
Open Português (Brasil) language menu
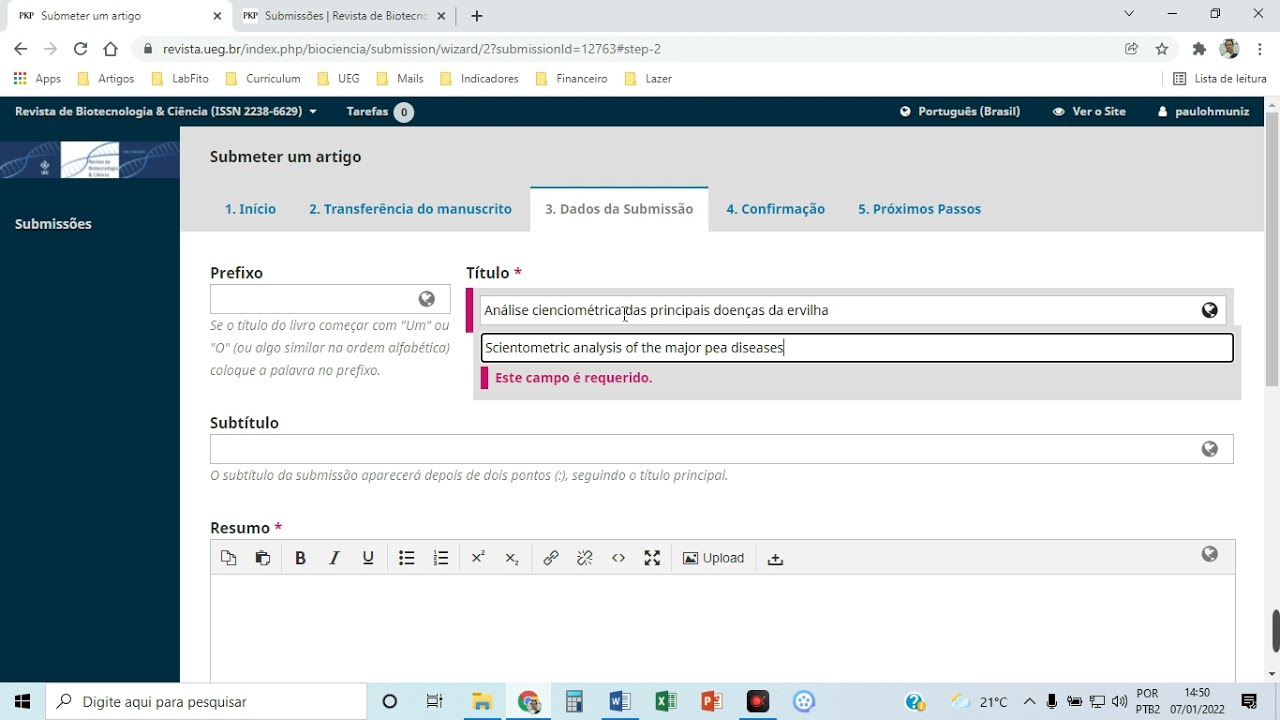pos(960,111)
